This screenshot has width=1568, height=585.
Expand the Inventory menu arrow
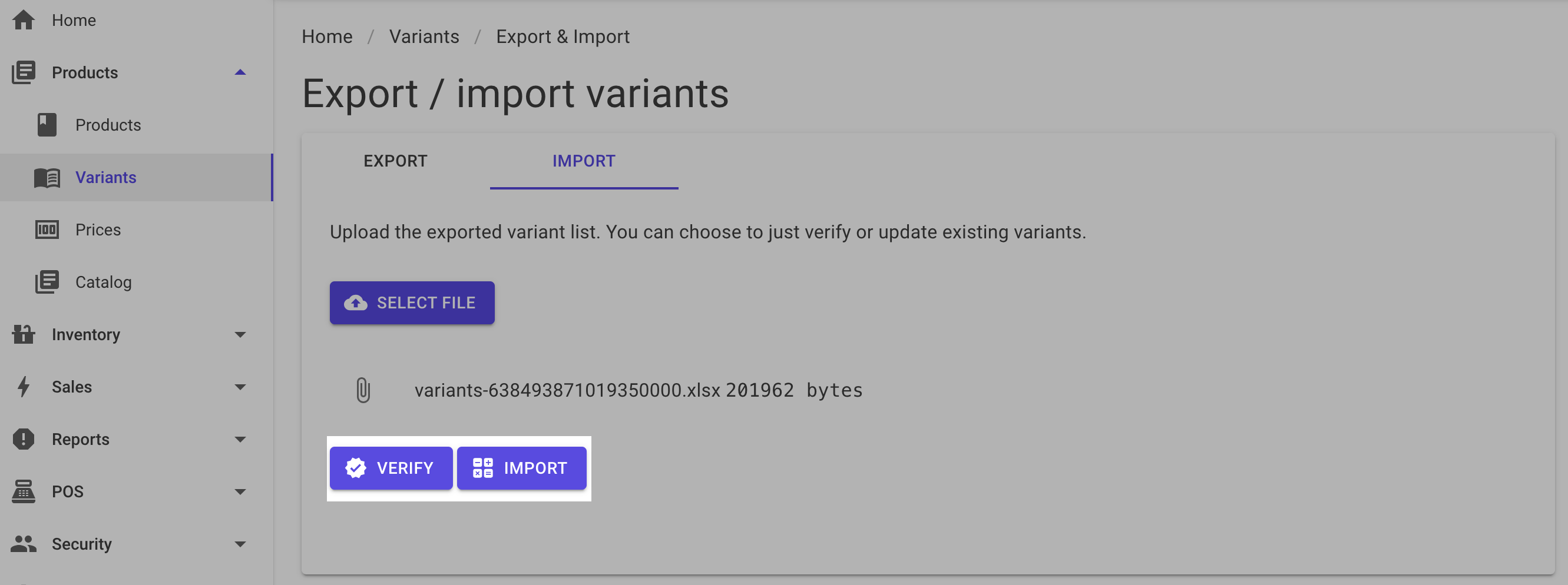pos(240,334)
